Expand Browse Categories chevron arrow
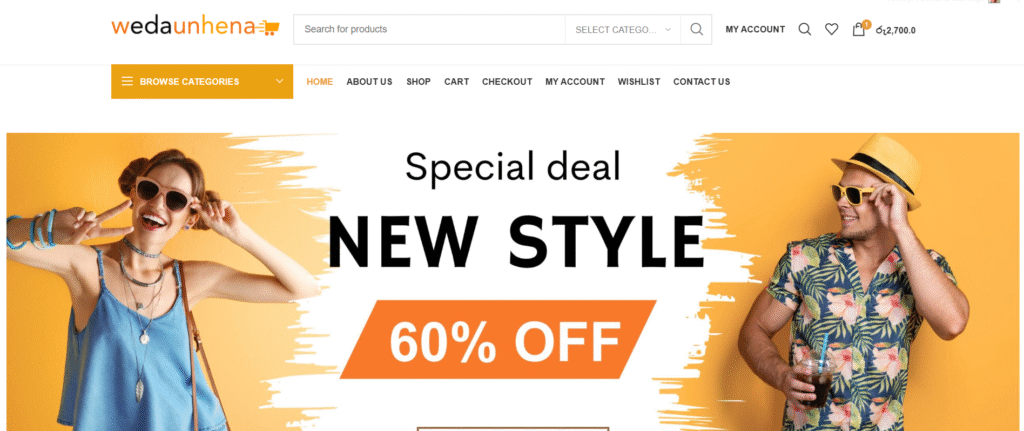 pyautogui.click(x=280, y=82)
